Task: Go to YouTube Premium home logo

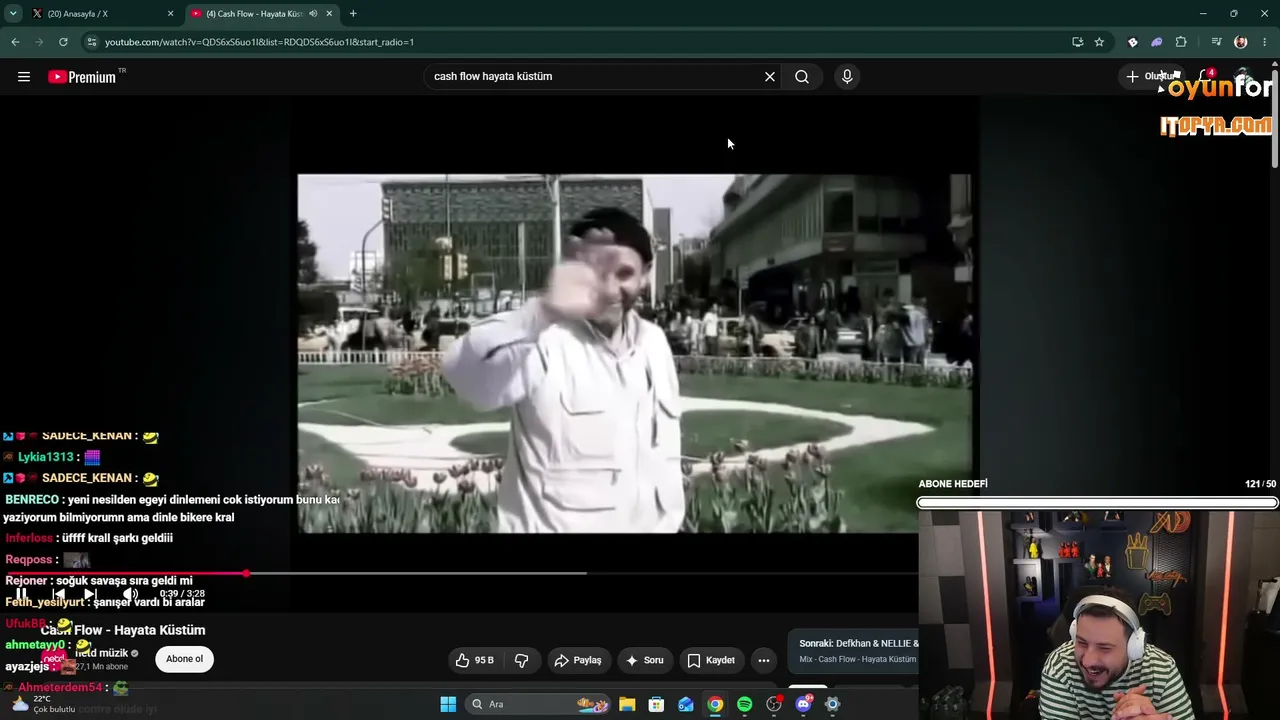Action: 82,77
